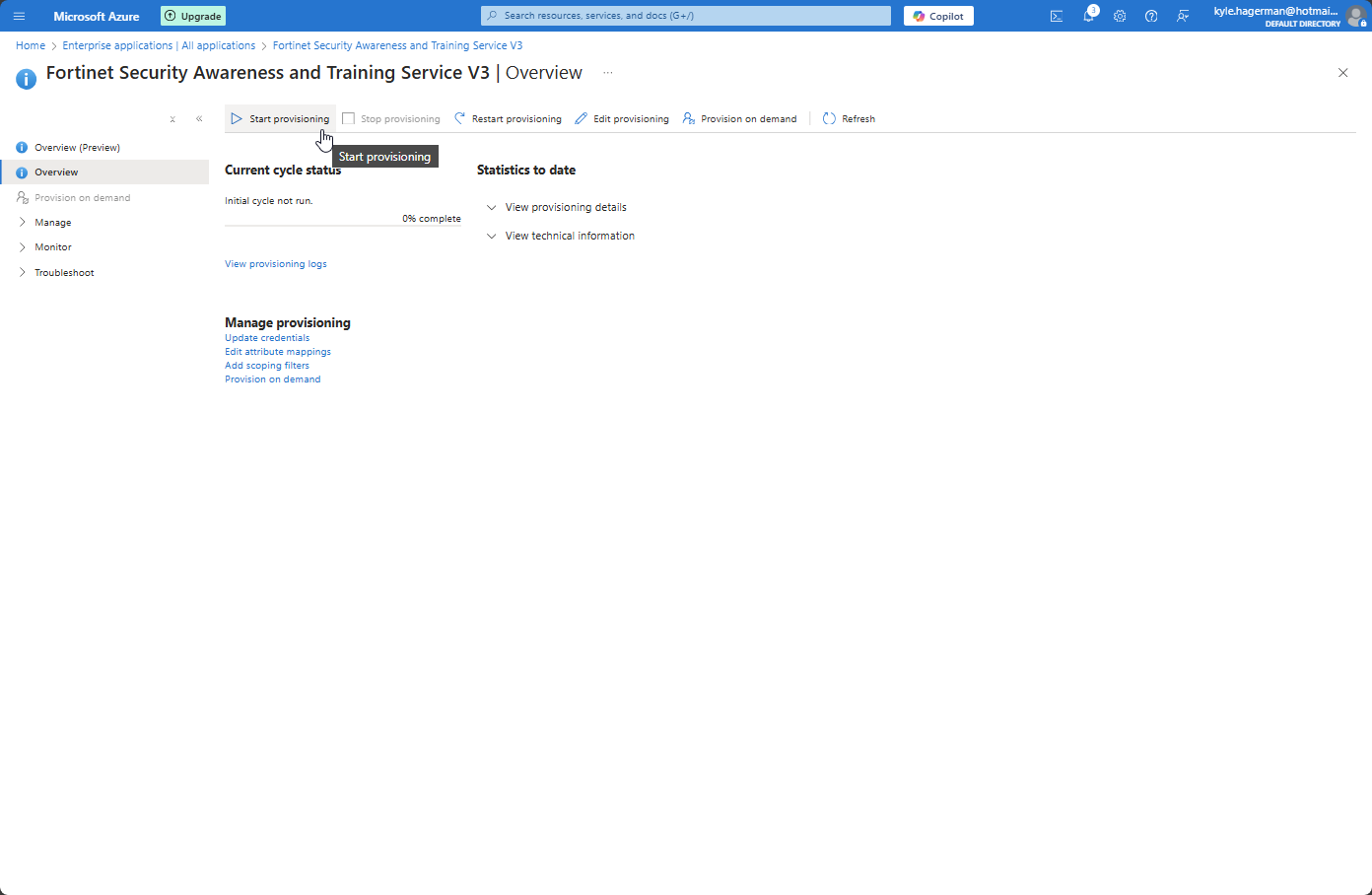Click the Copilot button

[938, 16]
